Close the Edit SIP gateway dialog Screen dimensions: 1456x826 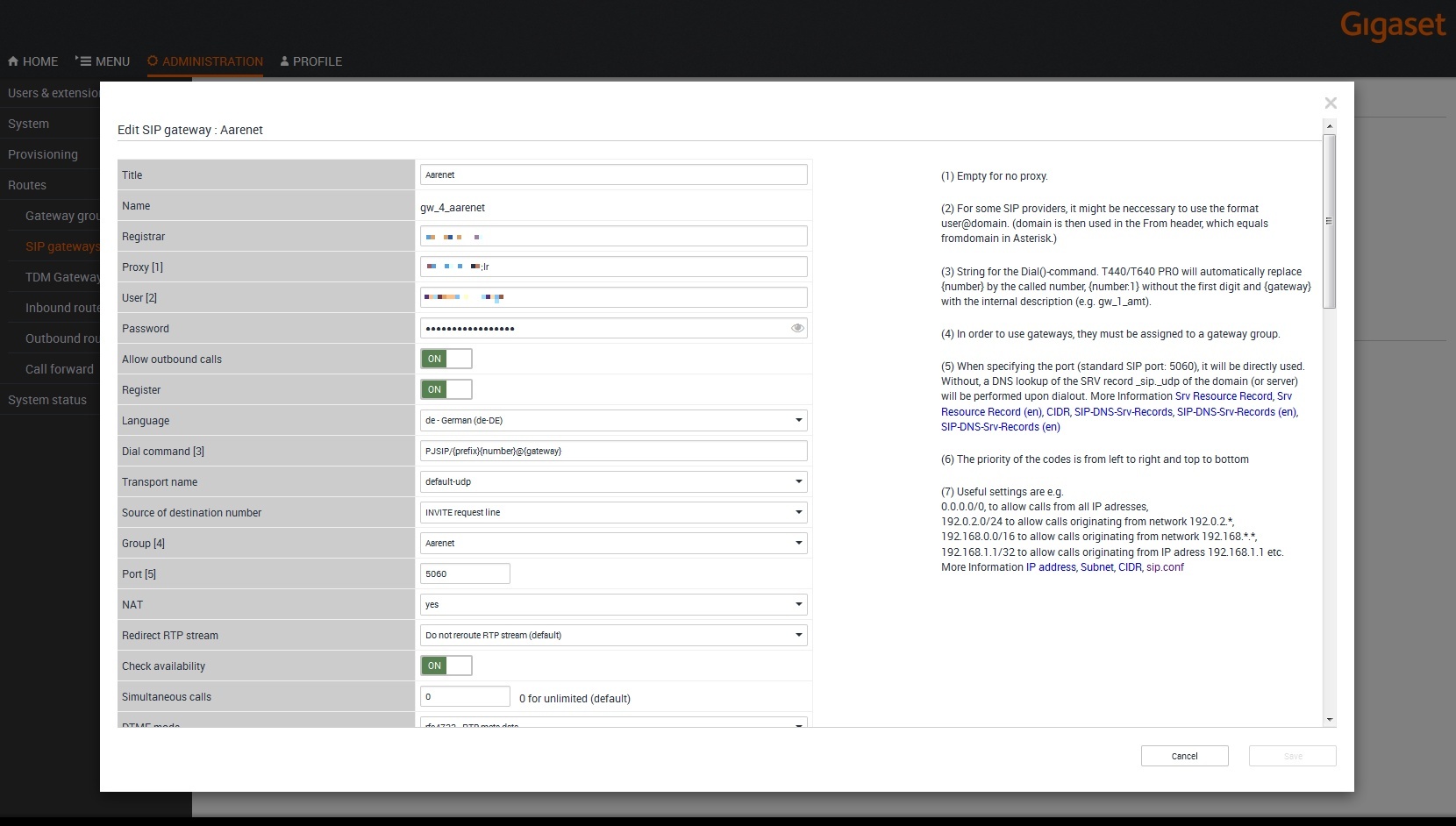pyautogui.click(x=1331, y=103)
